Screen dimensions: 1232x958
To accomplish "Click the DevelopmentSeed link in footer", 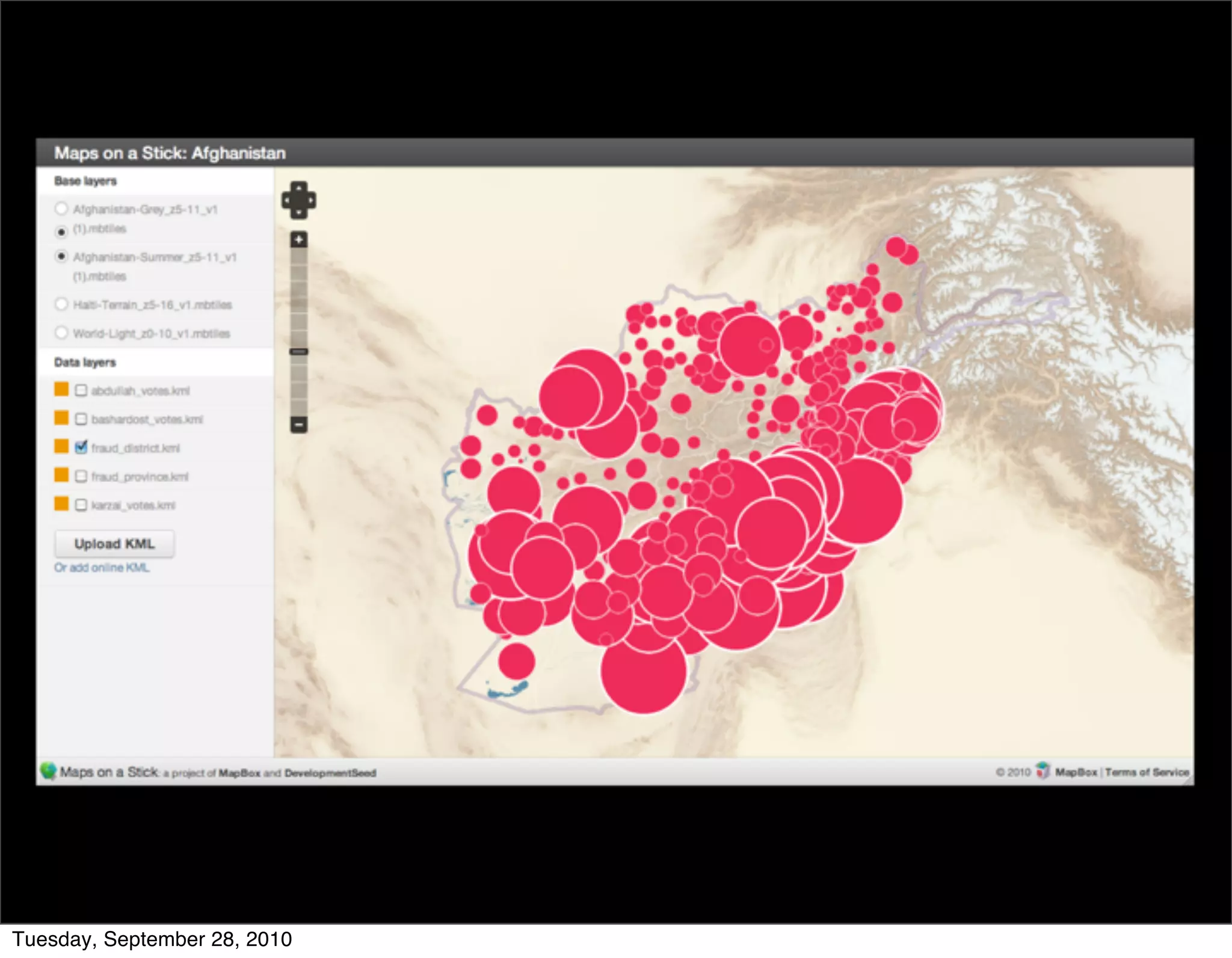I will tap(330, 773).
